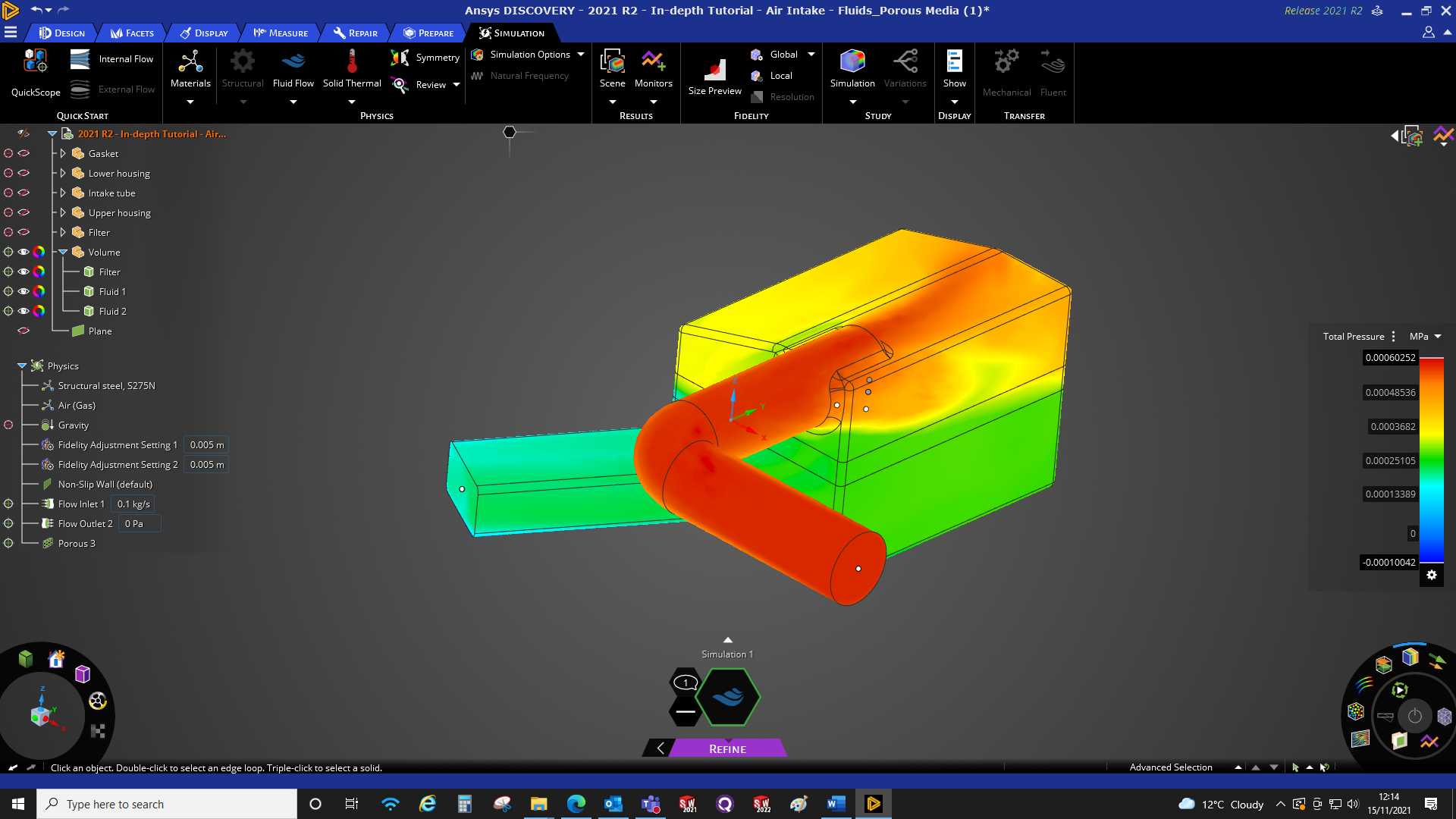Collapse the Volume tree node
The image size is (1456, 819).
pos(63,252)
